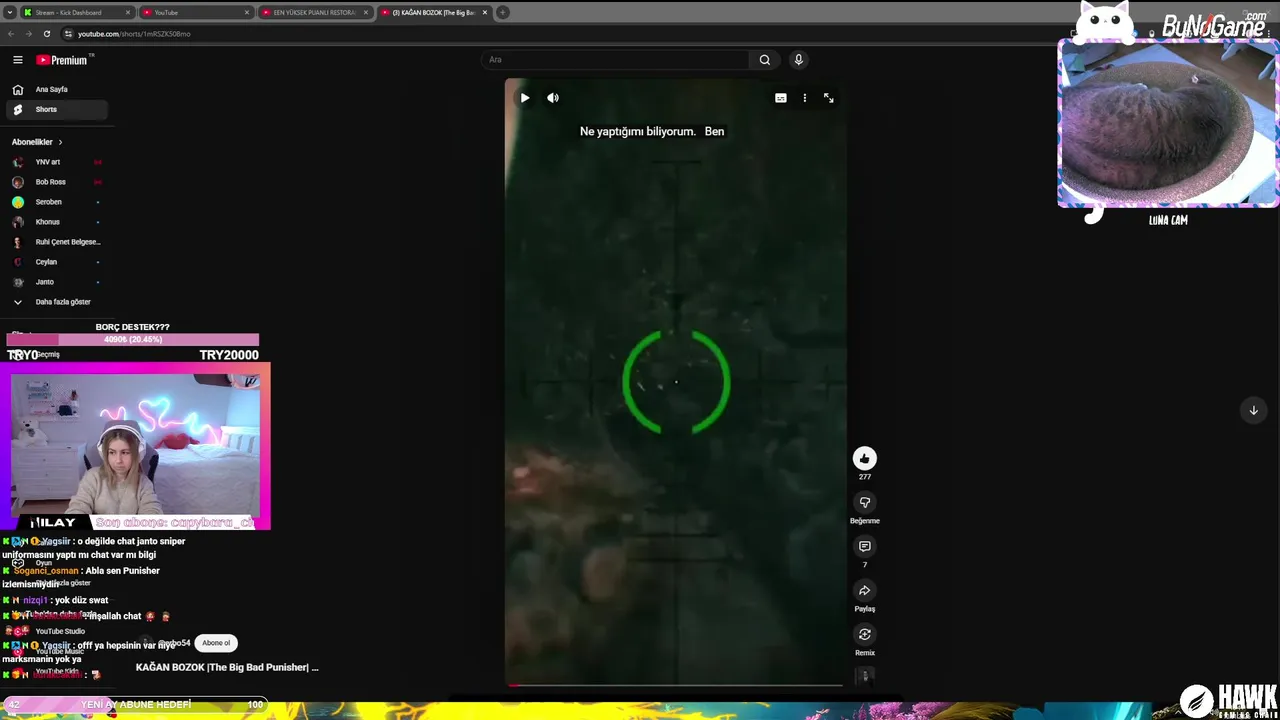
Task: Click the BORÇ DESTEK donation progress bar
Action: coord(132,339)
